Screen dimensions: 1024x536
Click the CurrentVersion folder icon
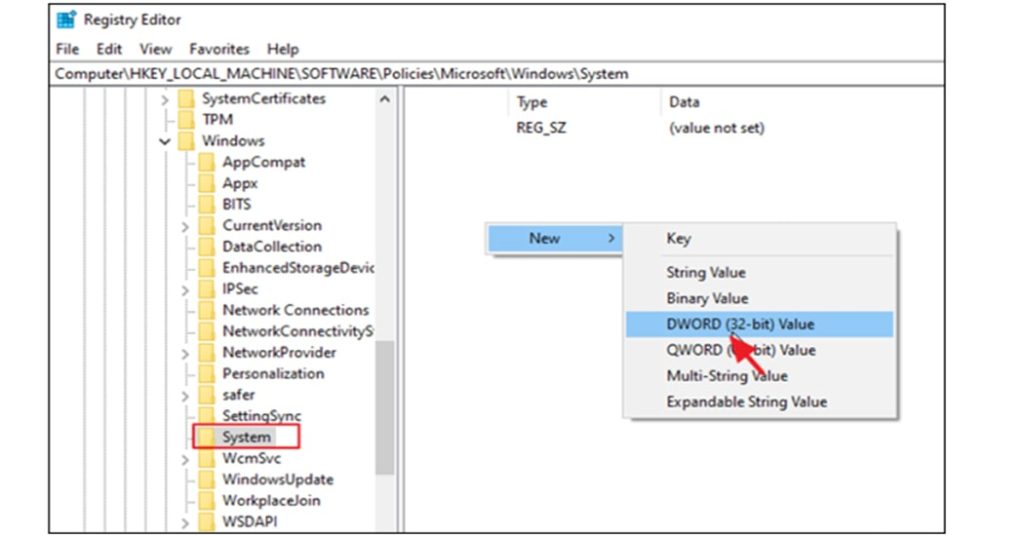tap(207, 225)
